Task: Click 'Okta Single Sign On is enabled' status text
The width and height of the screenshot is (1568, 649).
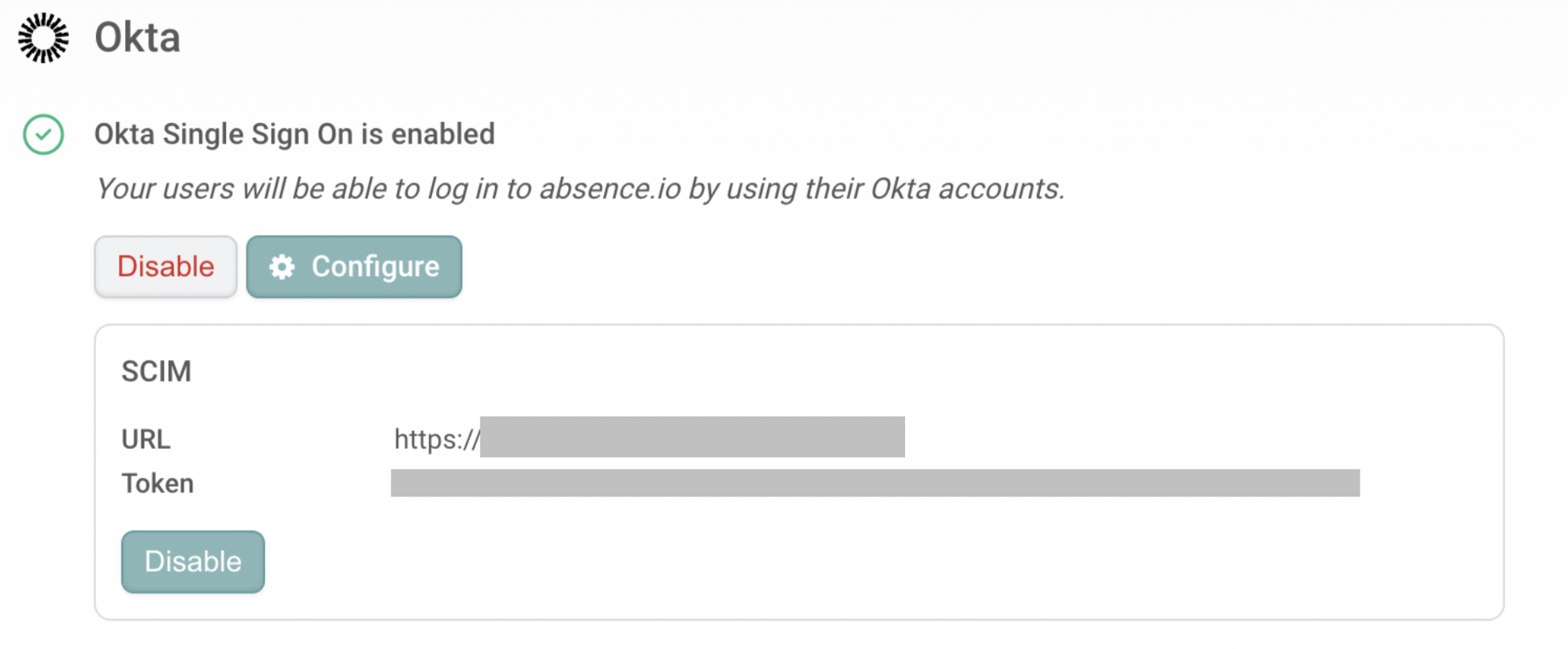Action: (x=295, y=134)
